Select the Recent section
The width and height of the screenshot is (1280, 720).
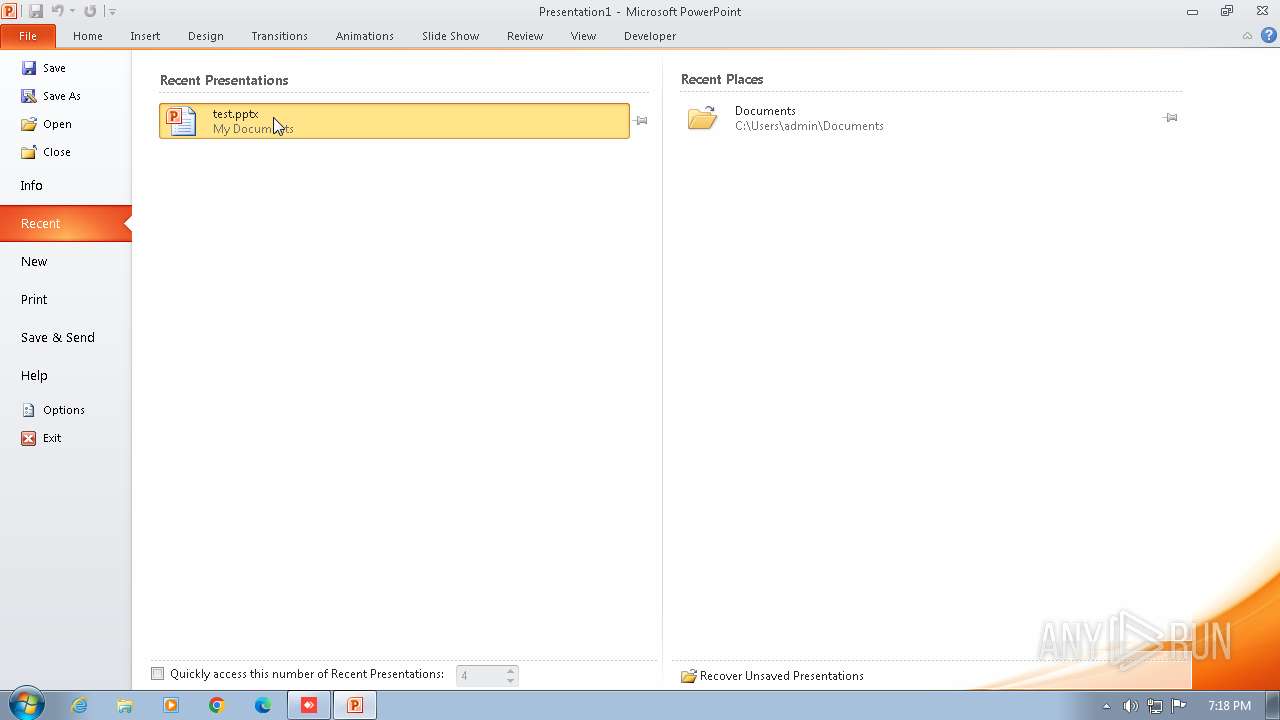point(65,224)
